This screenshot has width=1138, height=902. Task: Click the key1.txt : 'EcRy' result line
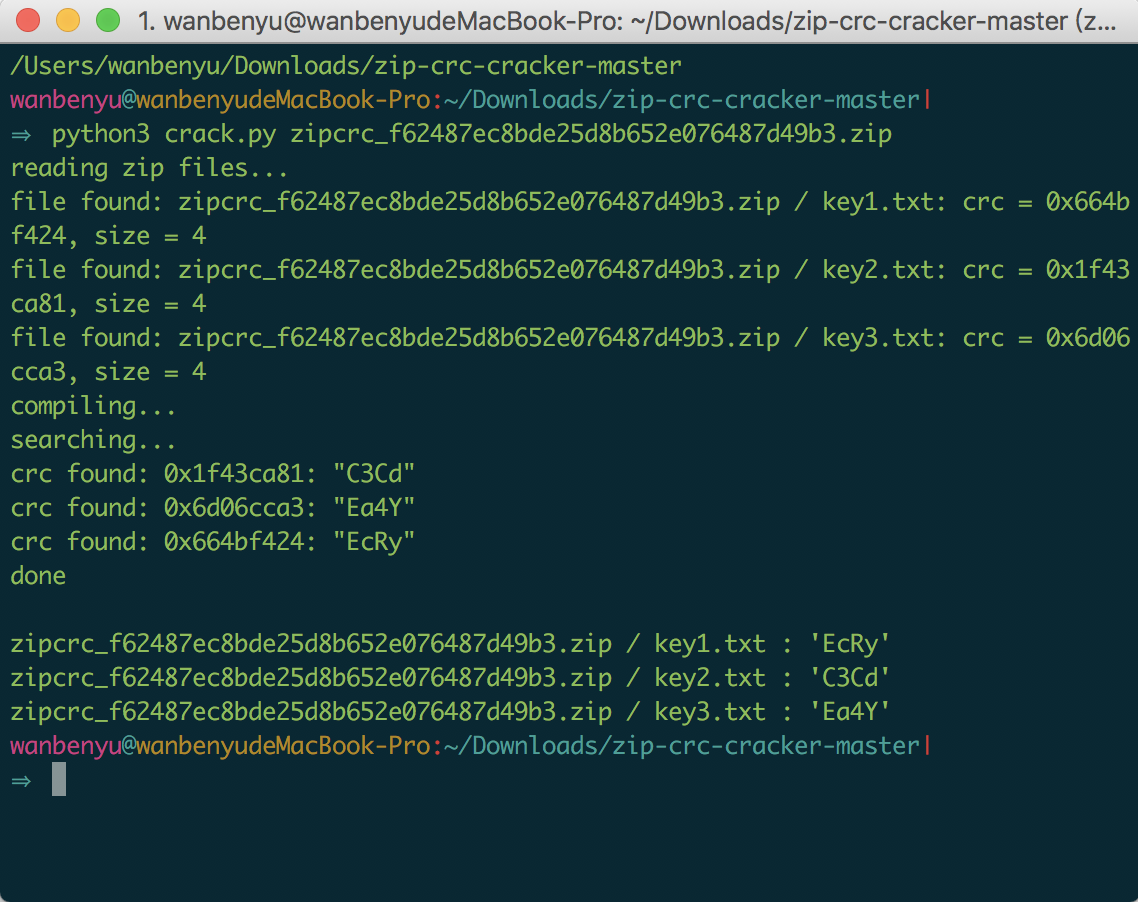pos(450,644)
